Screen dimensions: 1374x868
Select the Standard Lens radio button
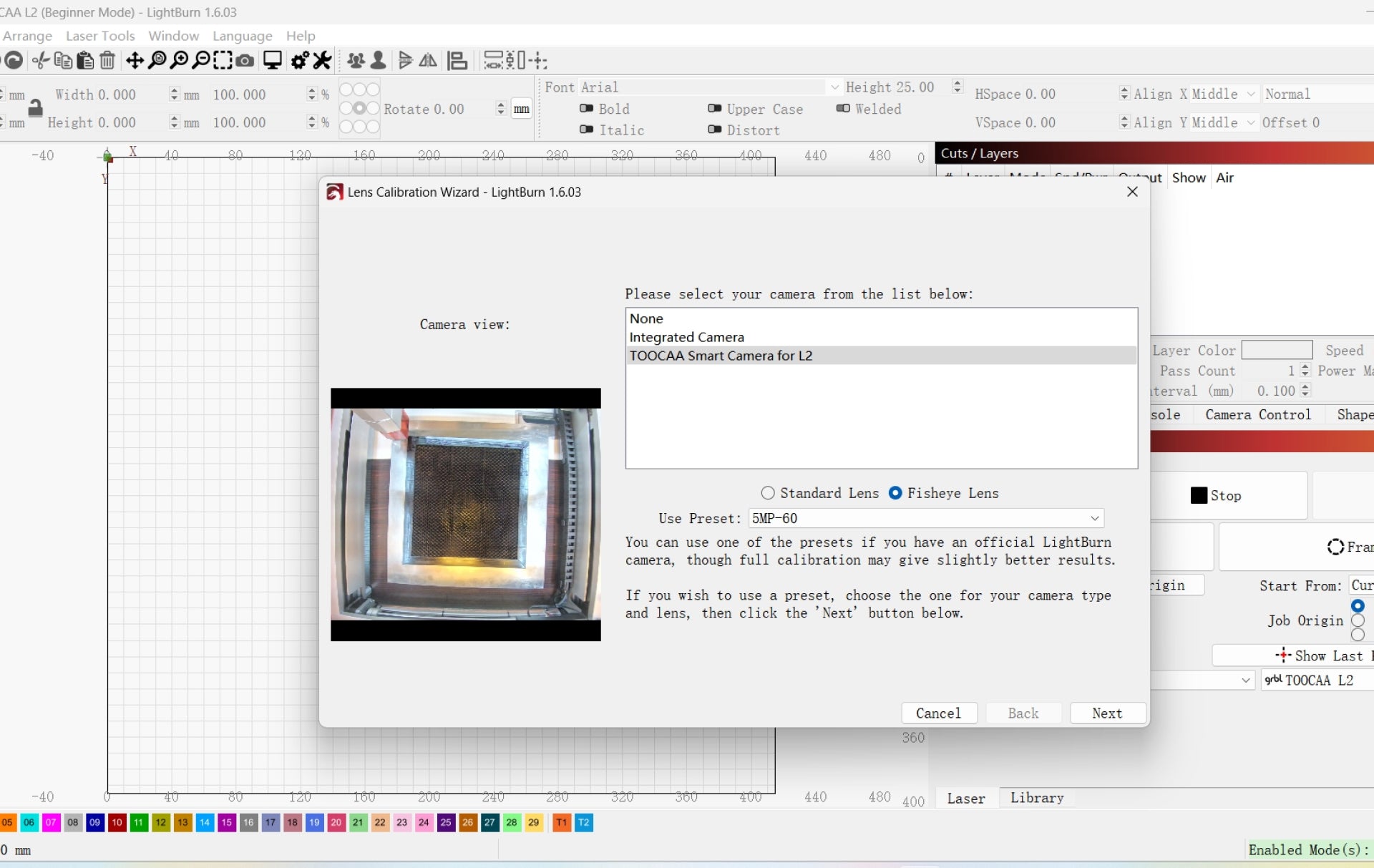(x=768, y=493)
